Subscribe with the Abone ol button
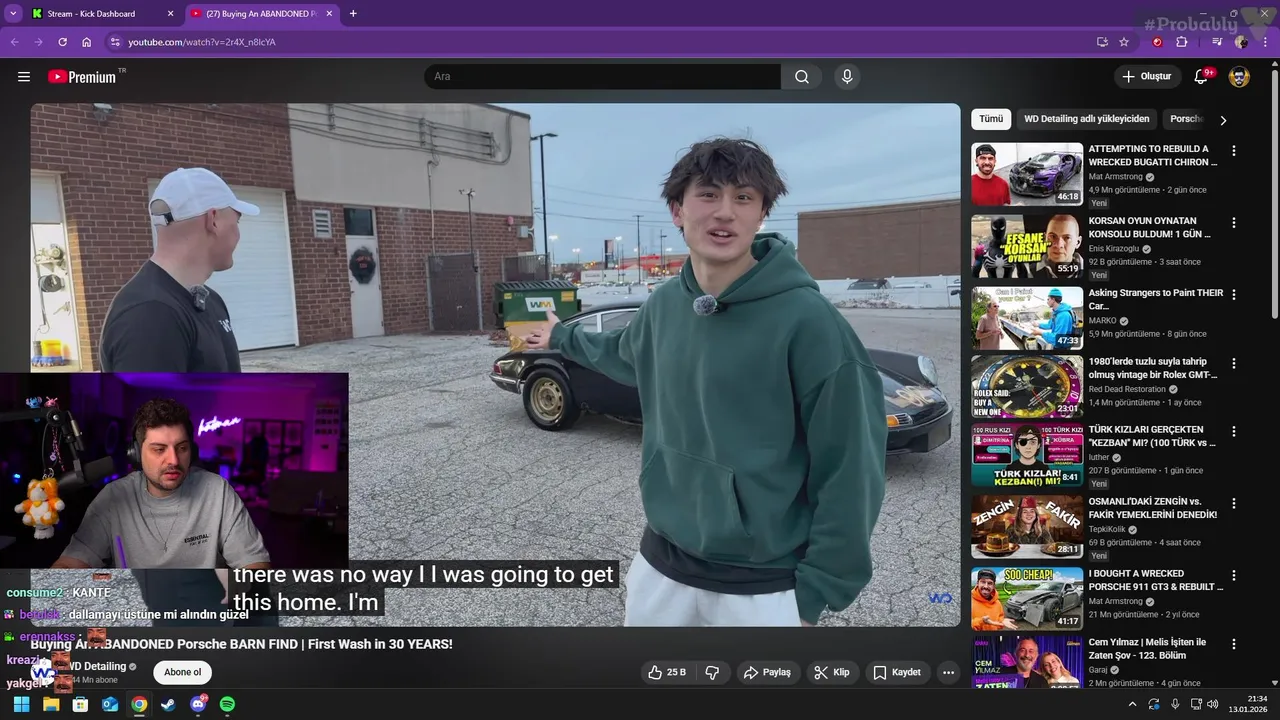The width and height of the screenshot is (1280, 720). 183,672
